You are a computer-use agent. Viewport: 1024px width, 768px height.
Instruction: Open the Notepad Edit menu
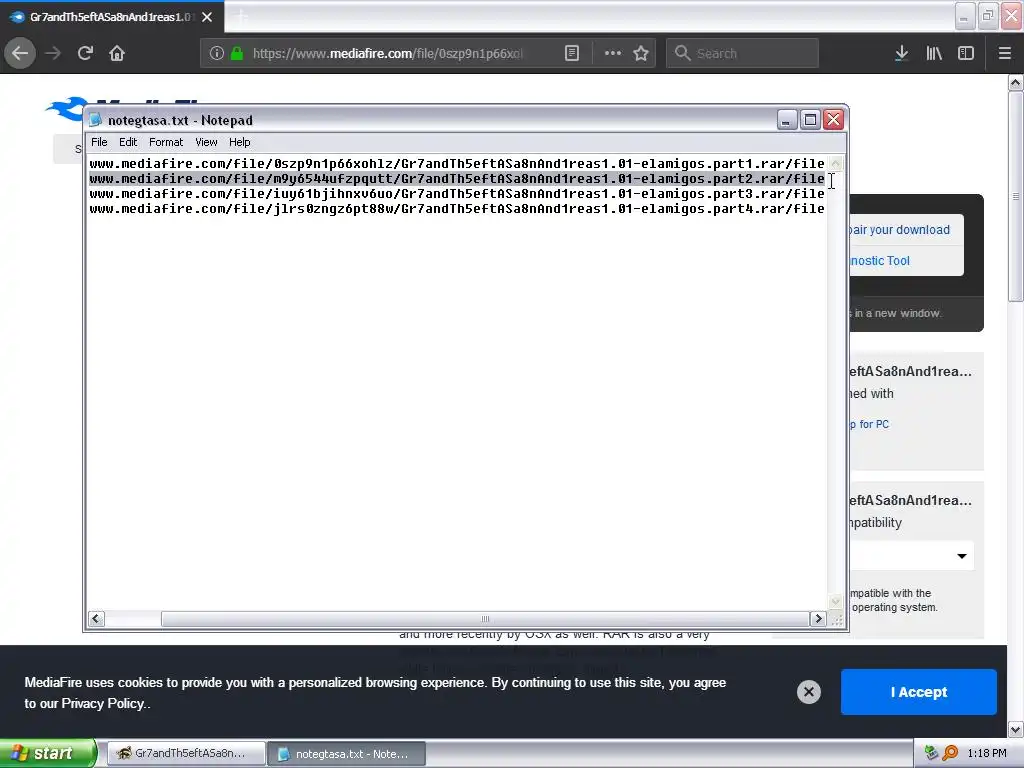[x=128, y=142]
